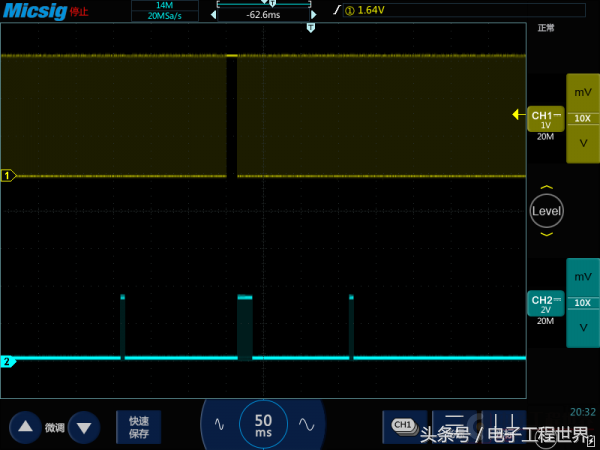
Task: Select the CH1 channel button
Action: click(x=546, y=119)
